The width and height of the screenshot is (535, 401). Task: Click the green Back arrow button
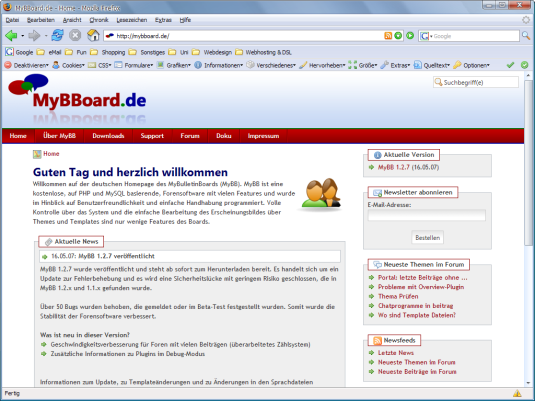click(11, 35)
